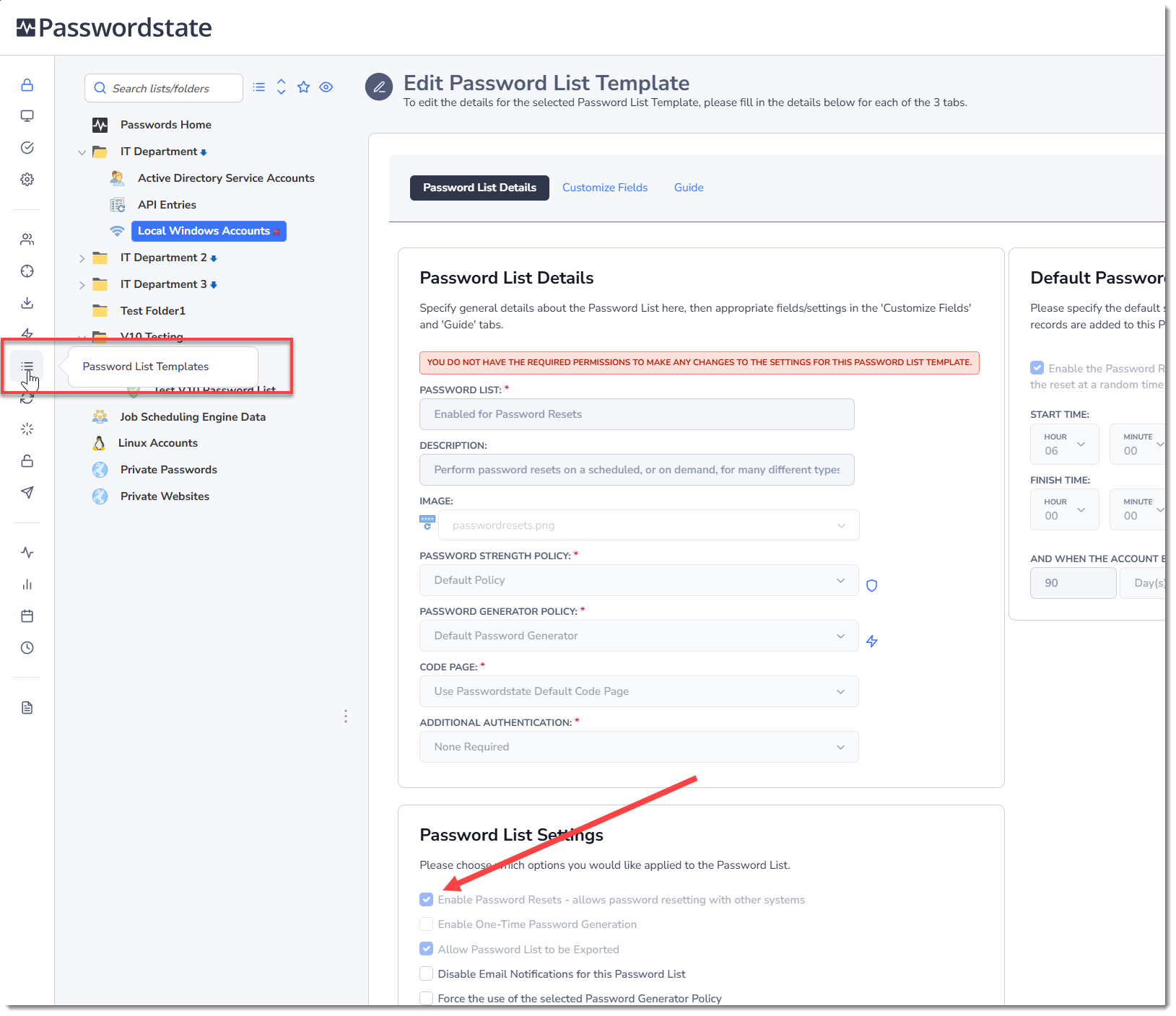This screenshot has width=1176, height=1016.
Task: Click the star favorites icon above the tree
Action: pyautogui.click(x=304, y=87)
